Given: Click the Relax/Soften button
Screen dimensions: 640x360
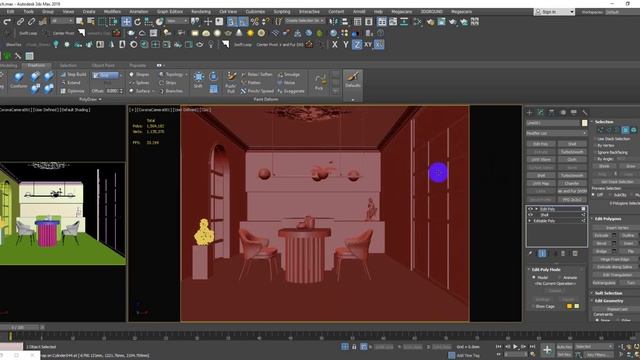Looking at the screenshot, I should pos(257,75).
